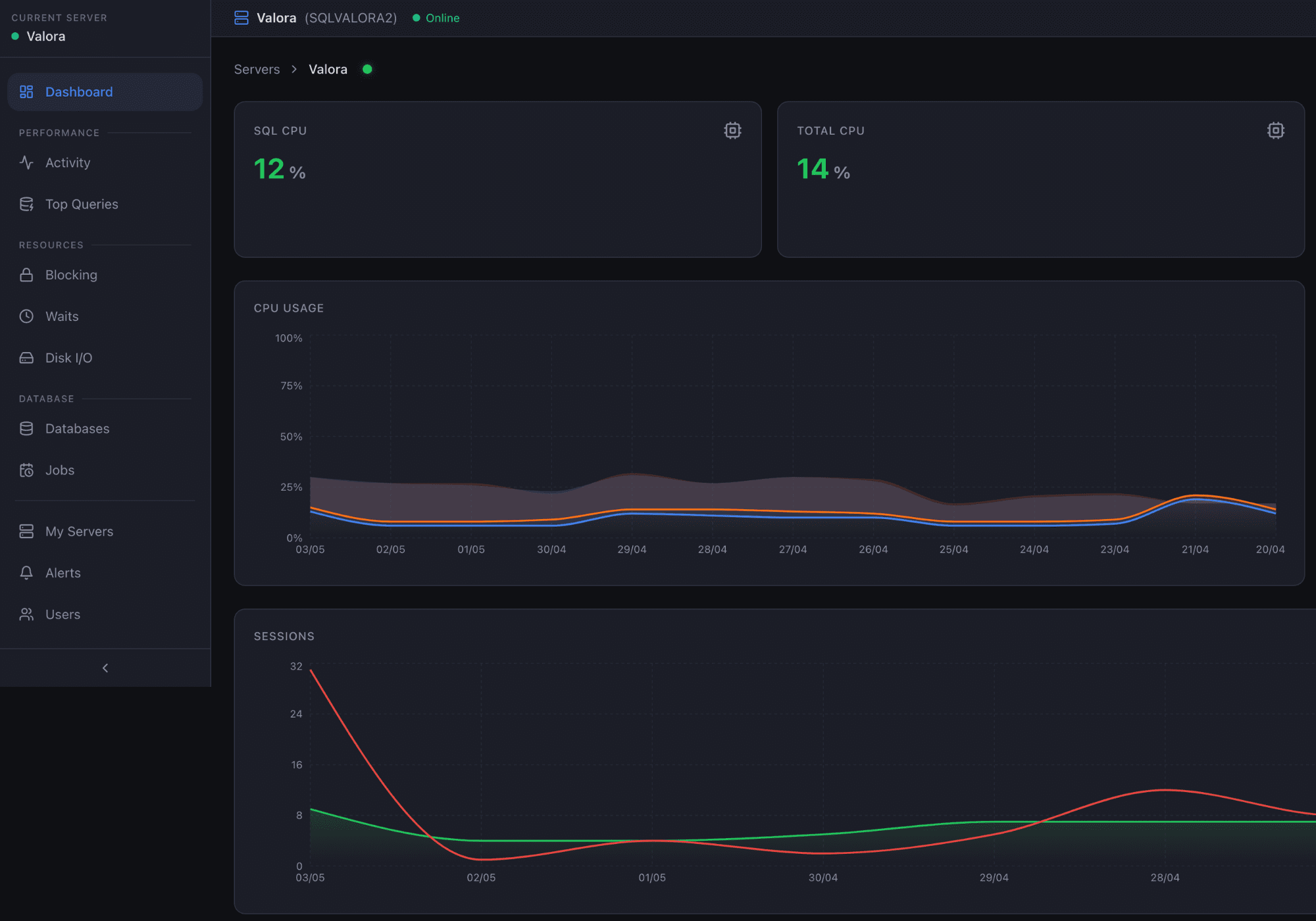Open the Users people icon

click(26, 614)
